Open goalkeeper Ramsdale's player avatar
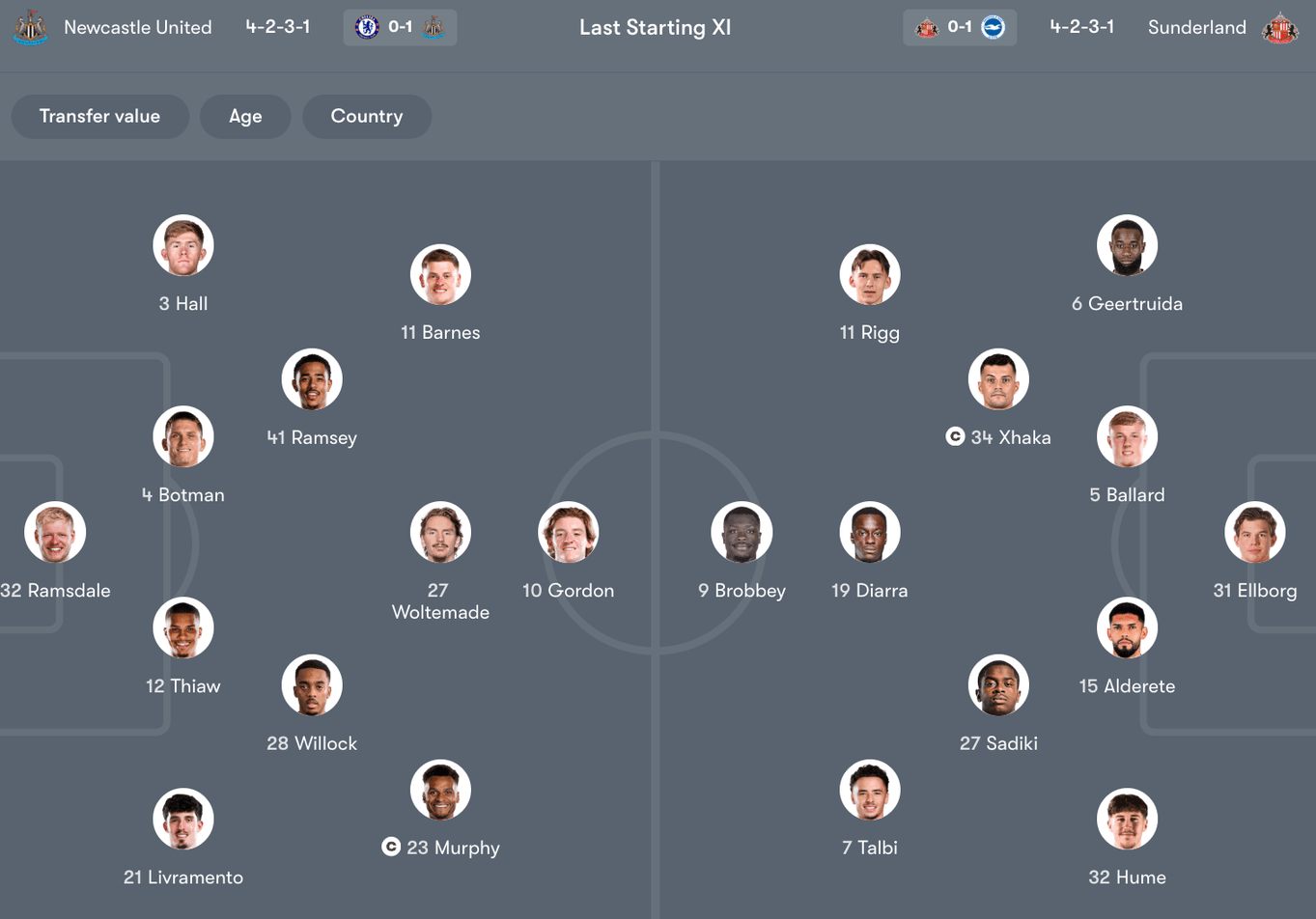The height and width of the screenshot is (919, 1316). [55, 531]
